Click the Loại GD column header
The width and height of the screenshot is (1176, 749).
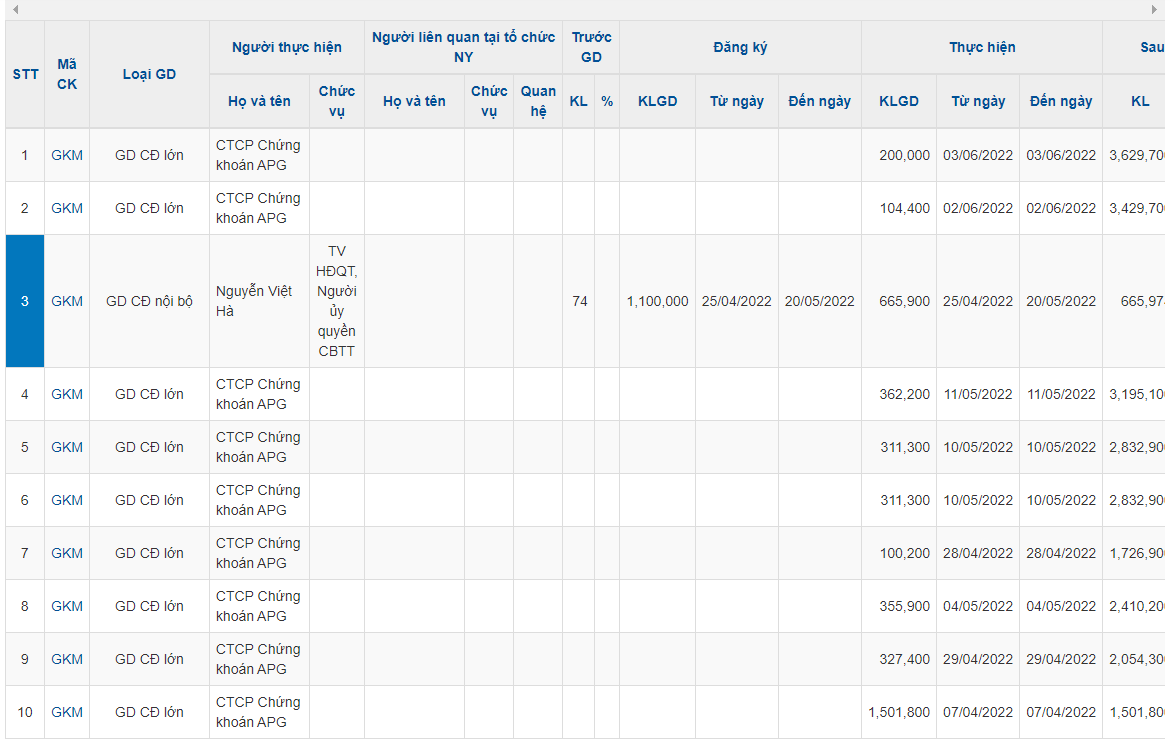149,74
